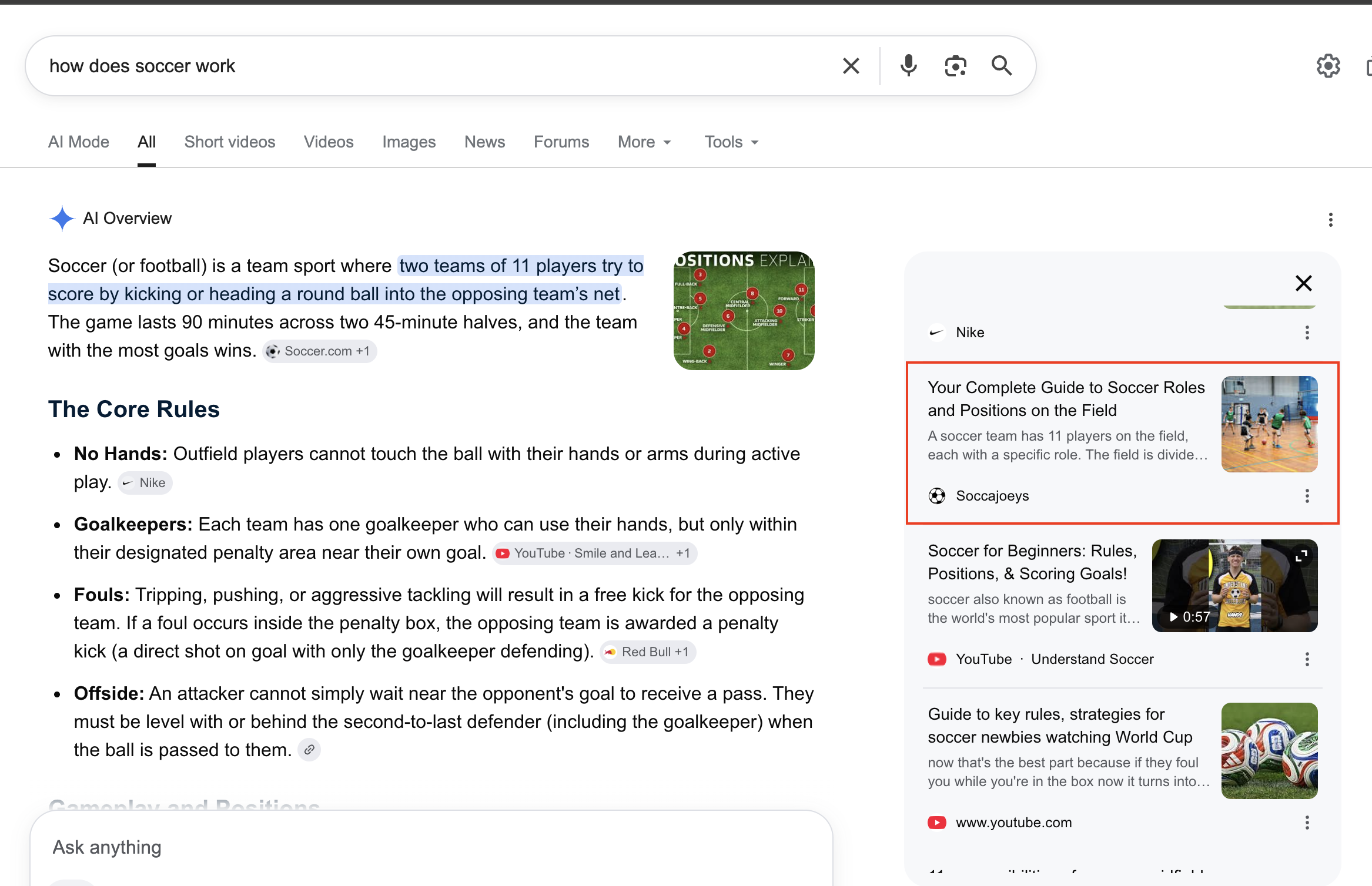1372x886 pixels.
Task: Submit search with the magnifying glass icon
Action: [x=1002, y=66]
